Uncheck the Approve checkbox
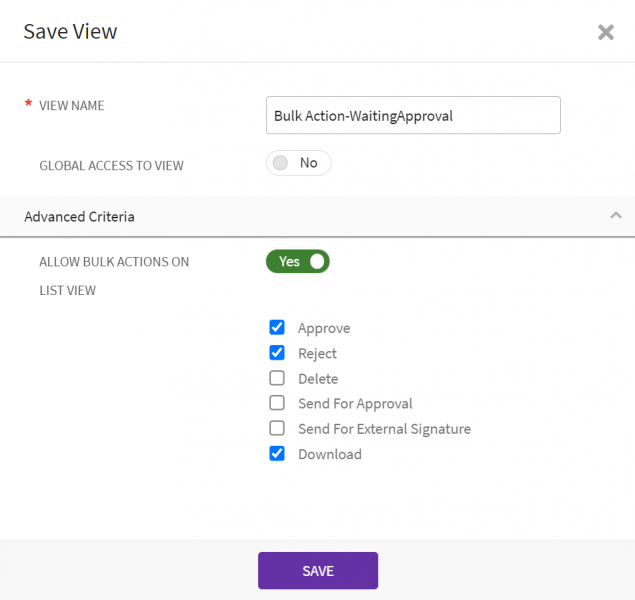The width and height of the screenshot is (635, 600). [x=277, y=327]
